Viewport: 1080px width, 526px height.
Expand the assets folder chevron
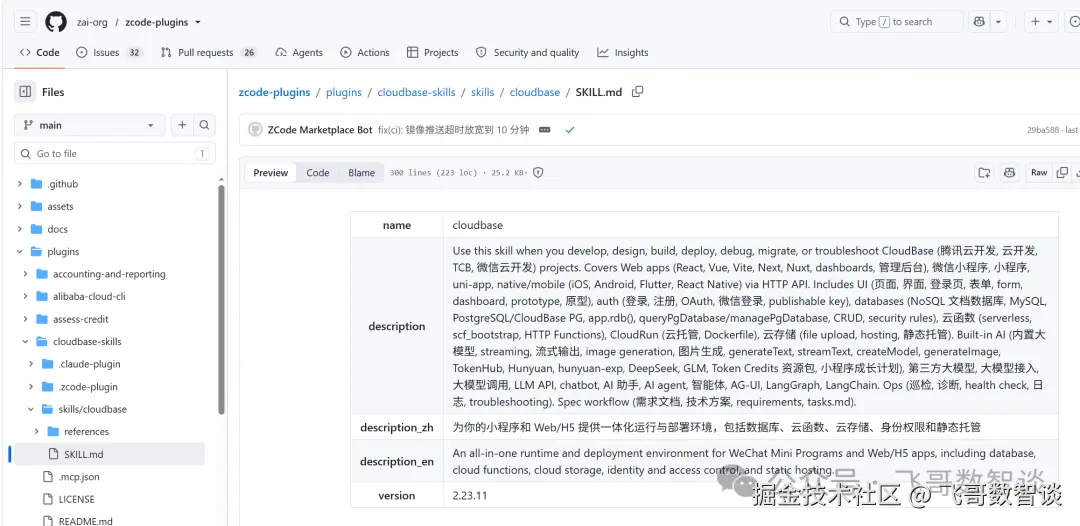pyautogui.click(x=19, y=207)
